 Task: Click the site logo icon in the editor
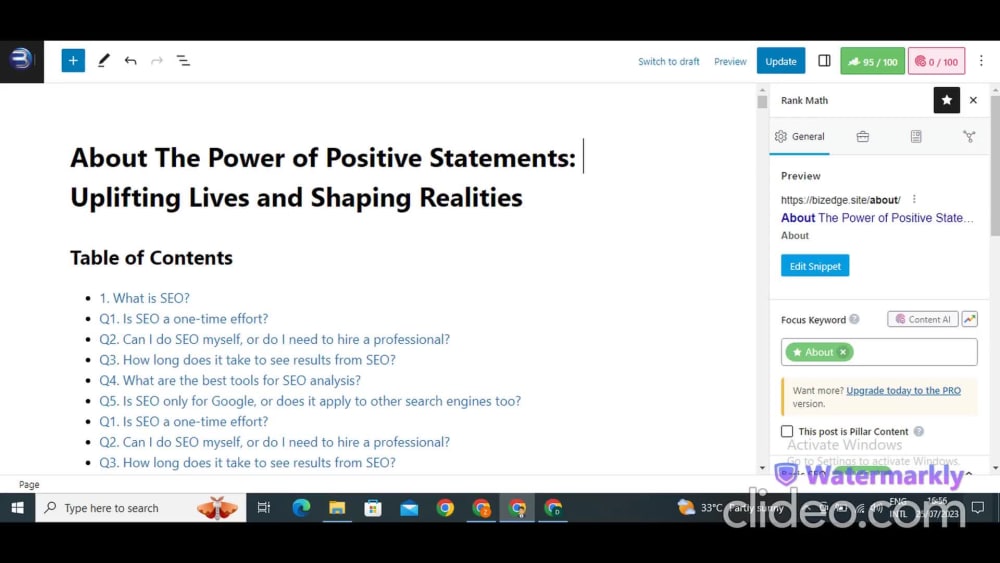[x=22, y=61]
